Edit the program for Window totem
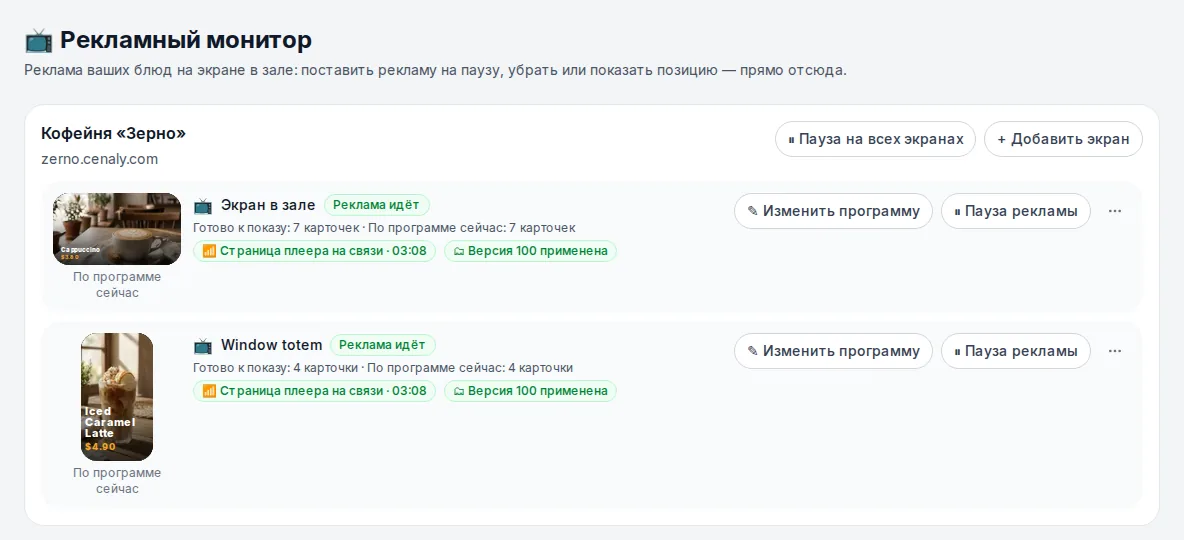The width and height of the screenshot is (1184, 540). point(833,351)
